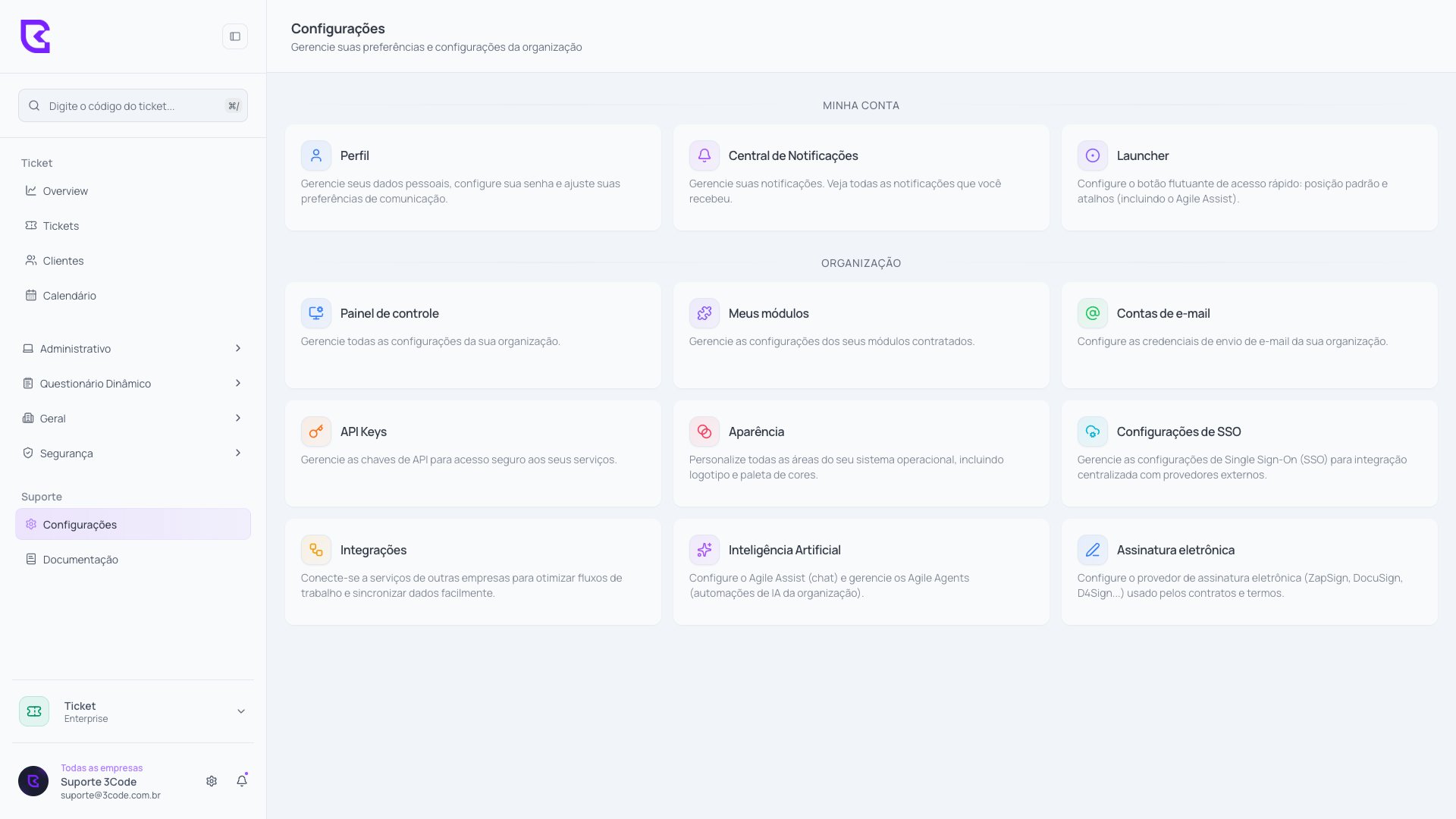Open the Inteligência Artificial card
Image resolution: width=1456 pixels, height=819 pixels.
pos(861,572)
